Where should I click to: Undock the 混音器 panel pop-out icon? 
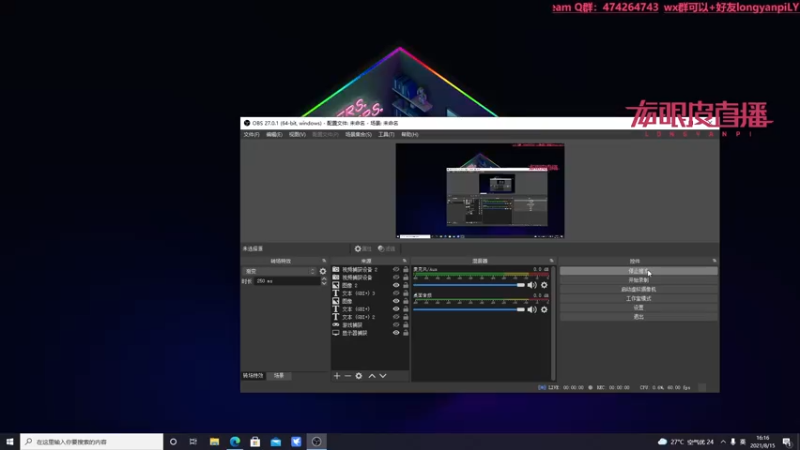[x=552, y=261]
